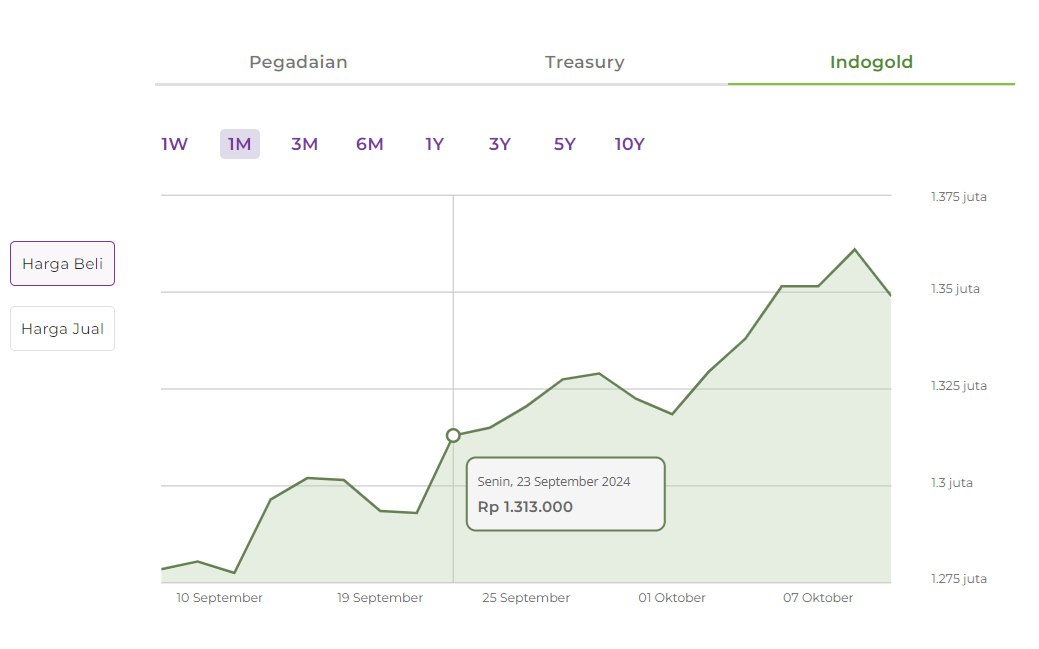The width and height of the screenshot is (1039, 649).
Task: Toggle the Harga Beli price view
Action: tap(62, 264)
